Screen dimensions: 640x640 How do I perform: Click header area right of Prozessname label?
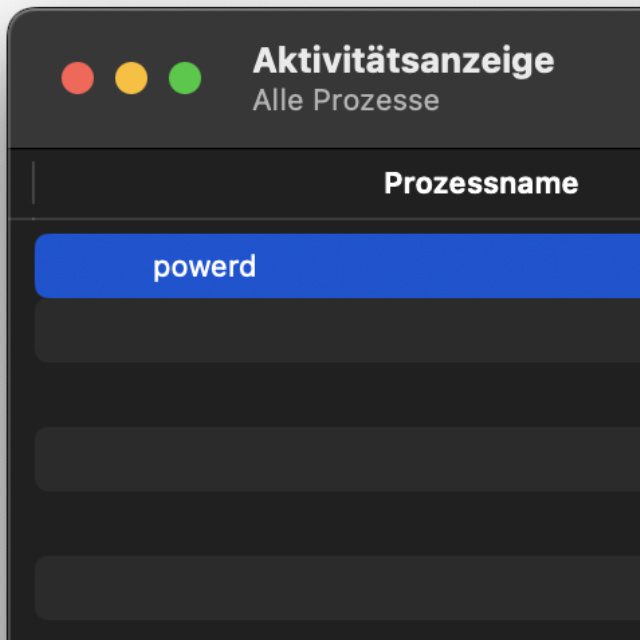pyautogui.click(x=610, y=184)
